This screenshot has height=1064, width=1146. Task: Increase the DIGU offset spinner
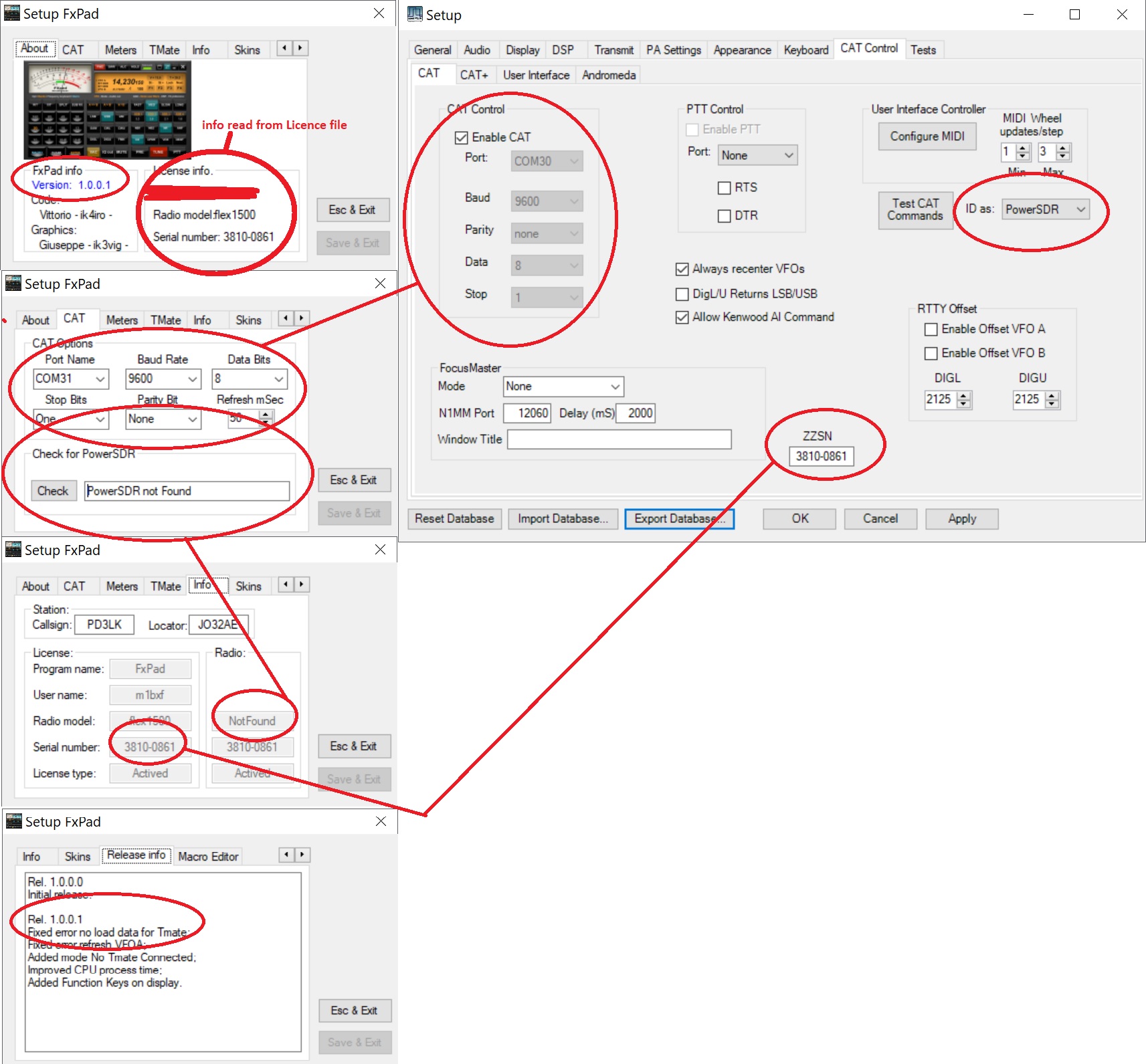point(1052,396)
